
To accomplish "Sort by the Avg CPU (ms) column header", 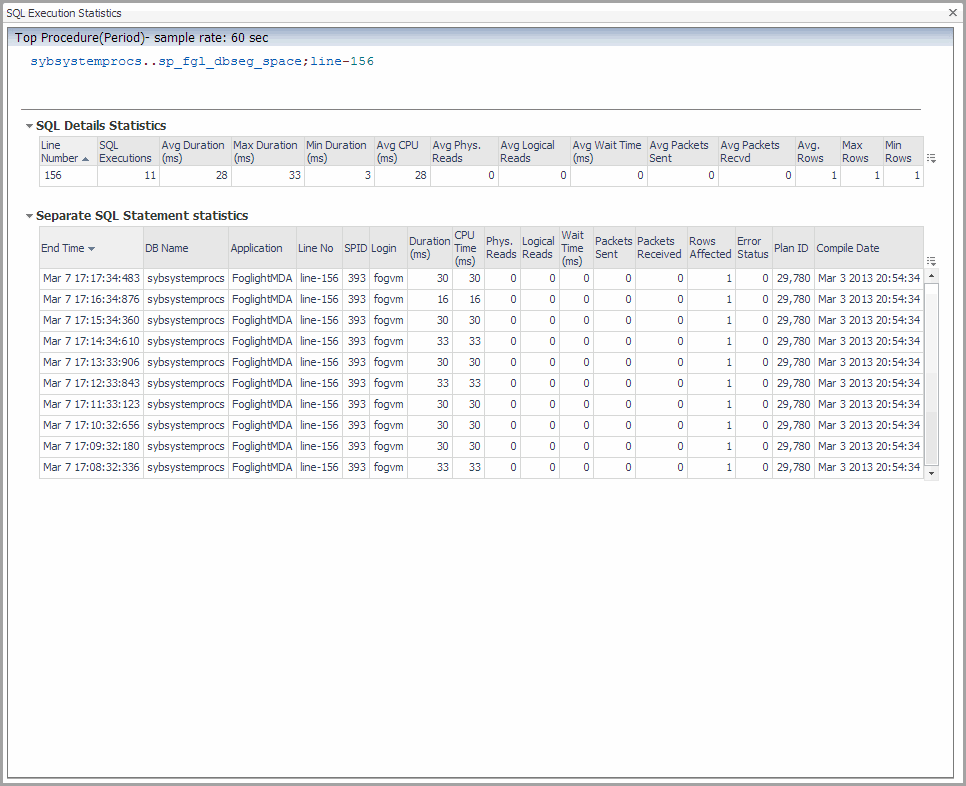I will pos(400,151).
